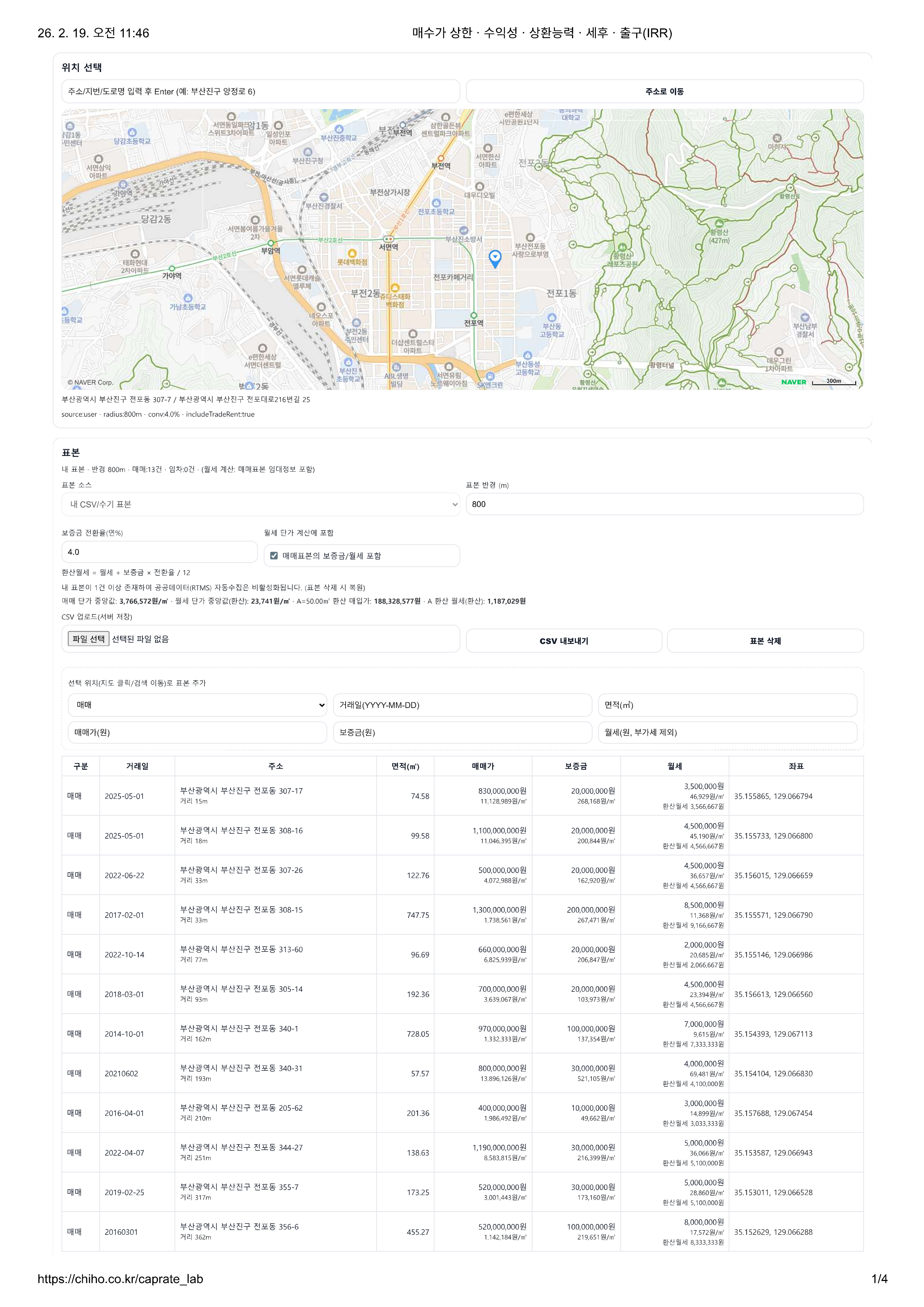Click the 전포초등학교 school icon
The height and width of the screenshot is (1307, 924).
[x=436, y=203]
